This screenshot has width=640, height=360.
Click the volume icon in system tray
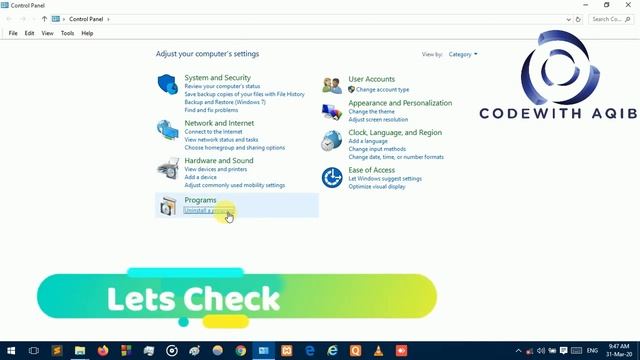coord(541,351)
